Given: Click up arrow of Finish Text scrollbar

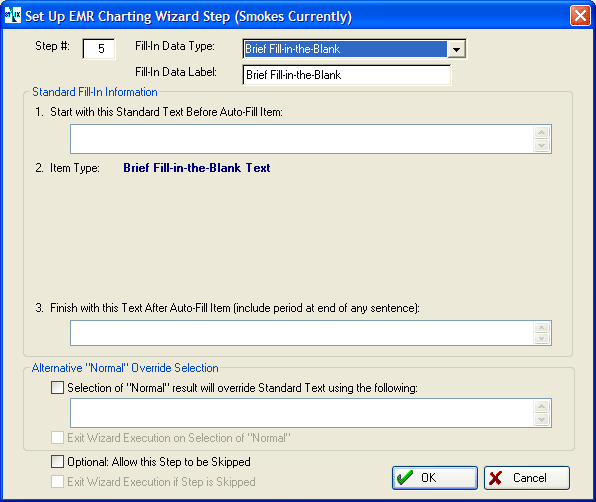Looking at the screenshot, I should point(542,328).
